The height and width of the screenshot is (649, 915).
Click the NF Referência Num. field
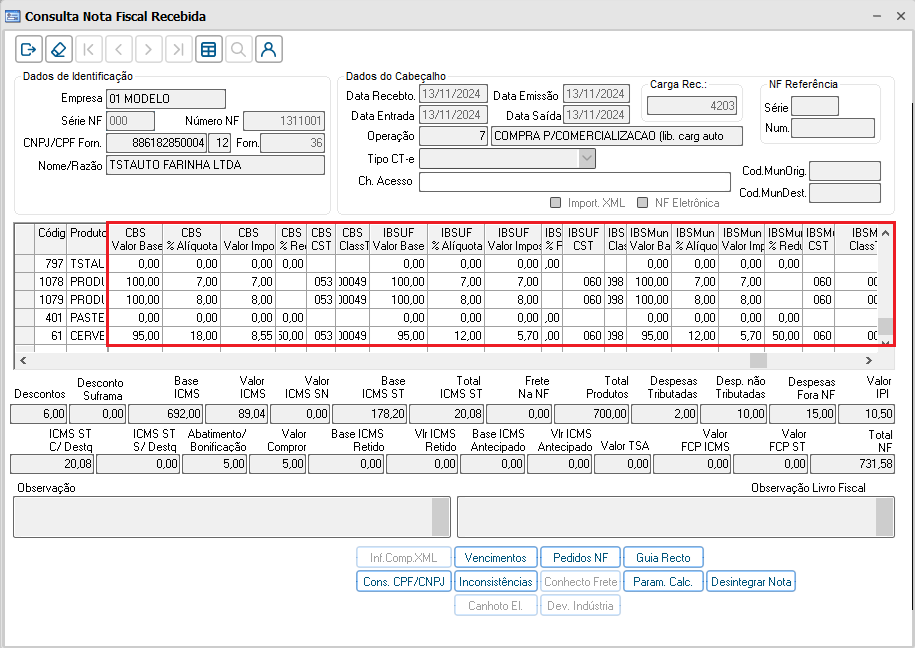coord(833,128)
